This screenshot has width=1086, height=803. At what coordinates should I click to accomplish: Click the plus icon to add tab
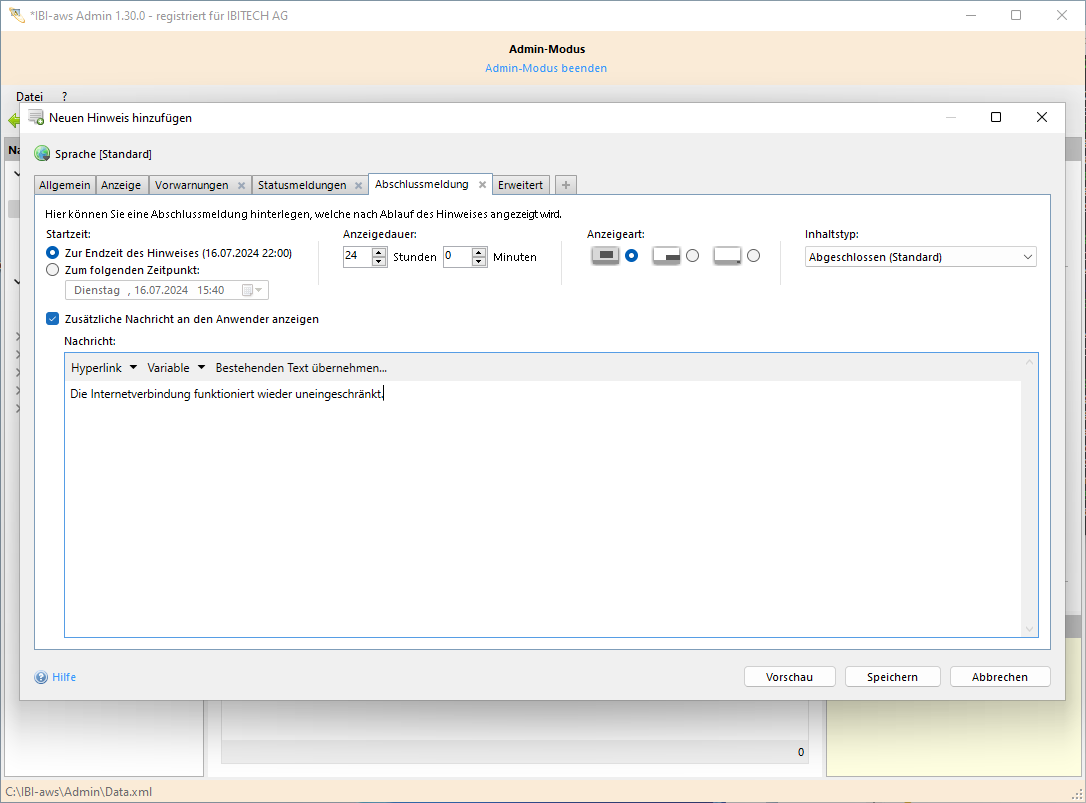coord(566,185)
